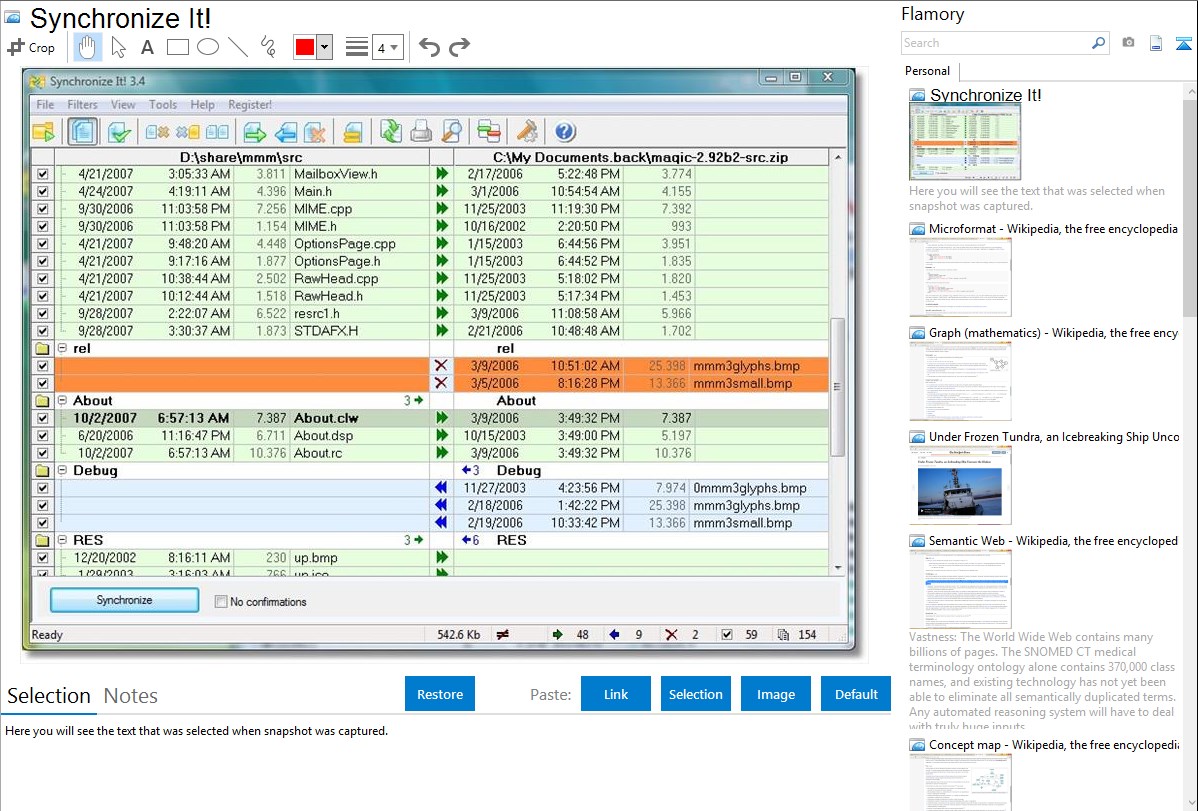Image resolution: width=1198 pixels, height=811 pixels.
Task: Open the line width dropdown
Action: (387, 47)
